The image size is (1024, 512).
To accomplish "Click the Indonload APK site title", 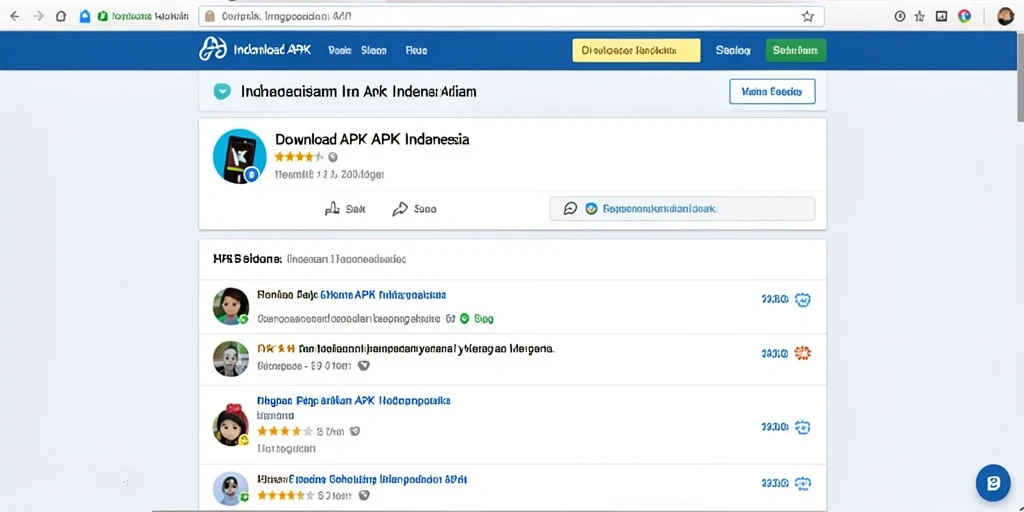I will point(272,50).
